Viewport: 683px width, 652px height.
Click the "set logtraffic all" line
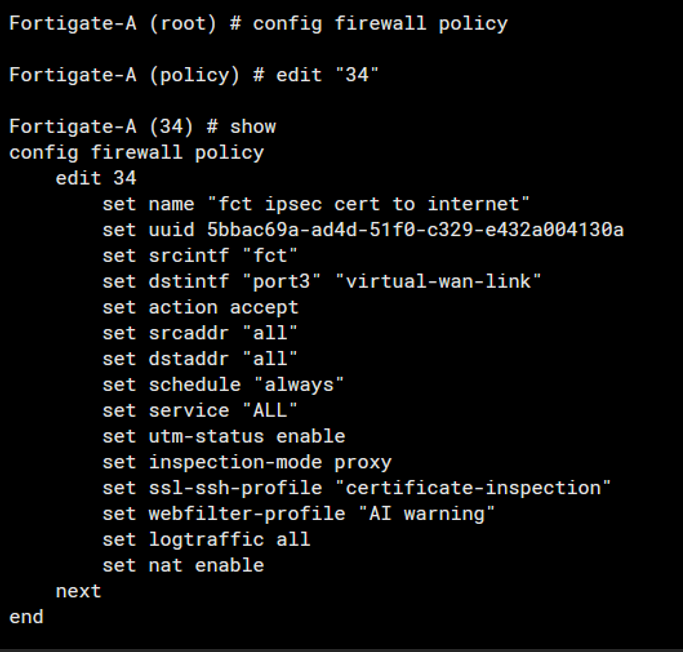(x=206, y=539)
